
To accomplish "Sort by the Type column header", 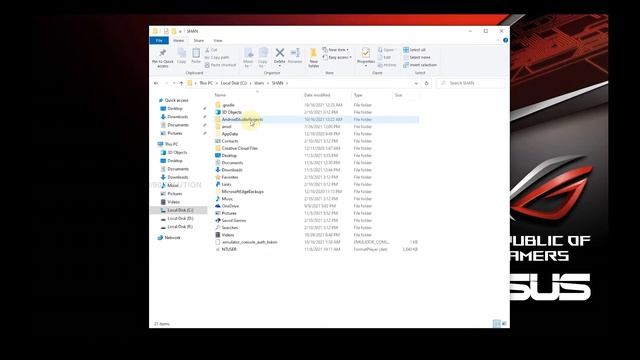I will (358, 95).
